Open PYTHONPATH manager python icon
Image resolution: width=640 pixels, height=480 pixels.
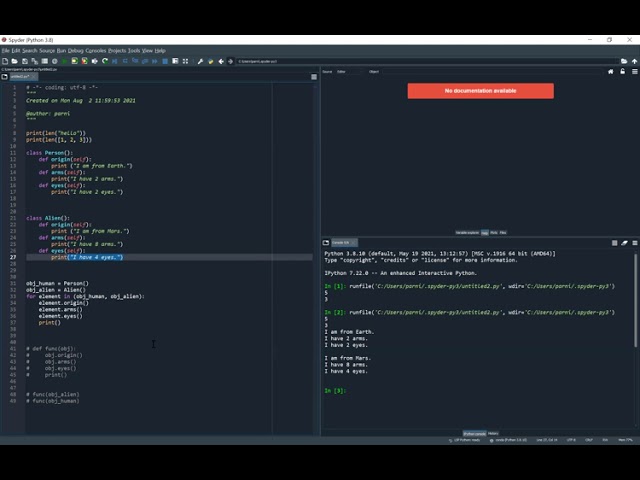point(211,61)
